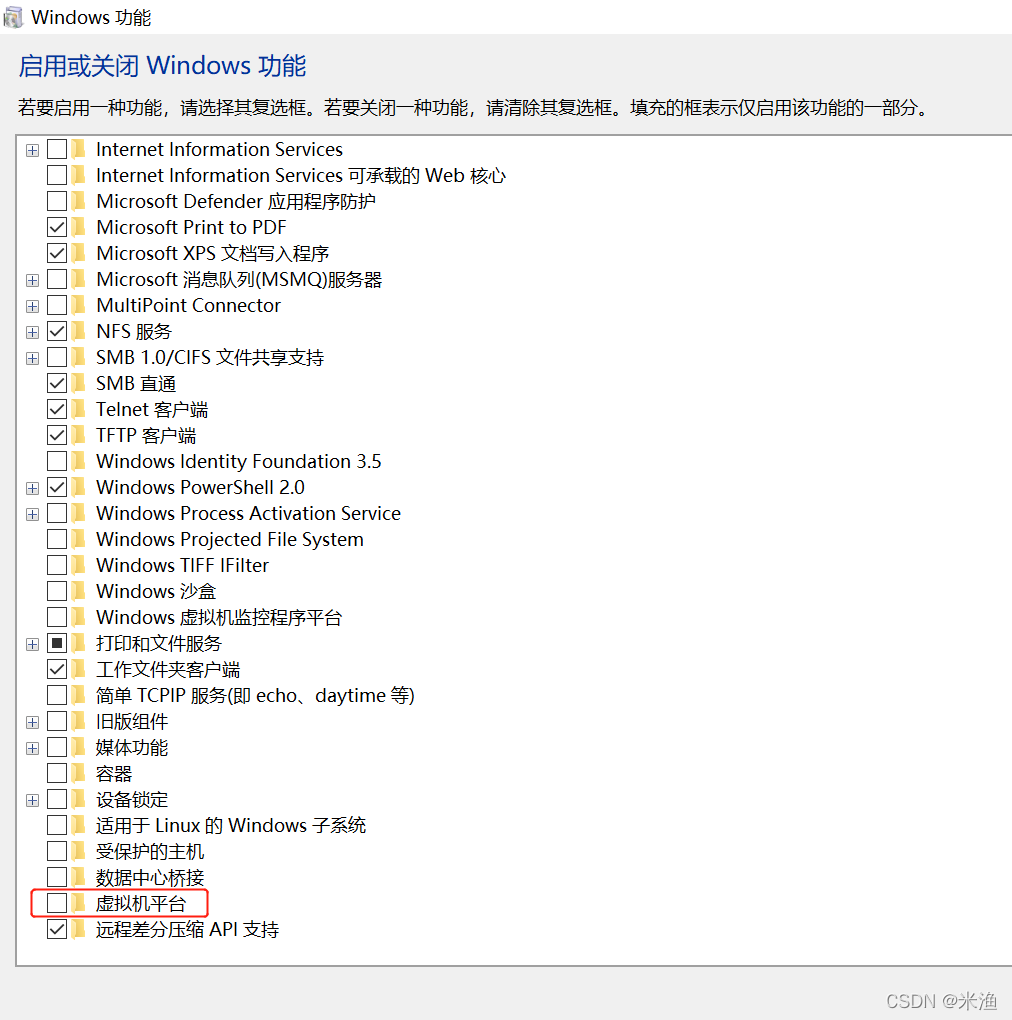The height and width of the screenshot is (1020, 1012).
Task: Click folder icon beside Windows PowerShell 2.0
Action: click(x=79, y=487)
